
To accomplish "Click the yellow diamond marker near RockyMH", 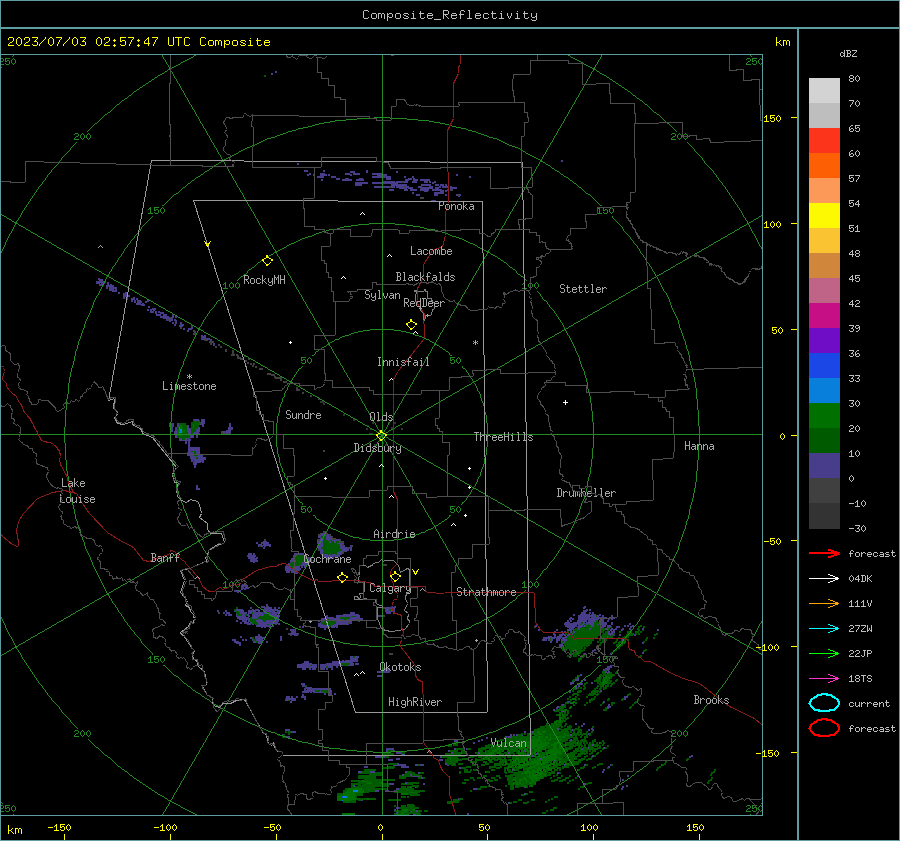I will click(x=267, y=261).
